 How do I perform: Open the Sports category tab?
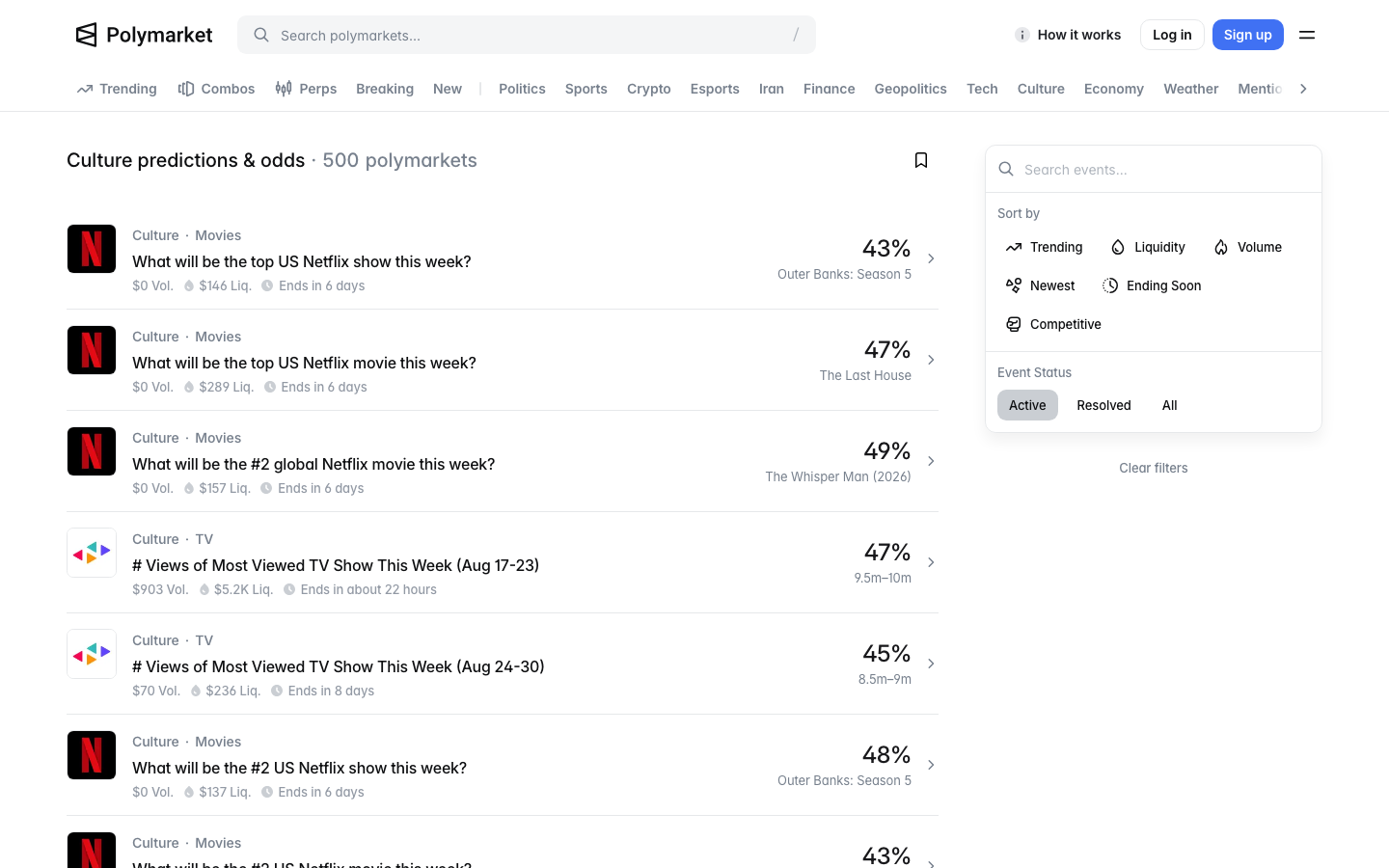tap(586, 89)
